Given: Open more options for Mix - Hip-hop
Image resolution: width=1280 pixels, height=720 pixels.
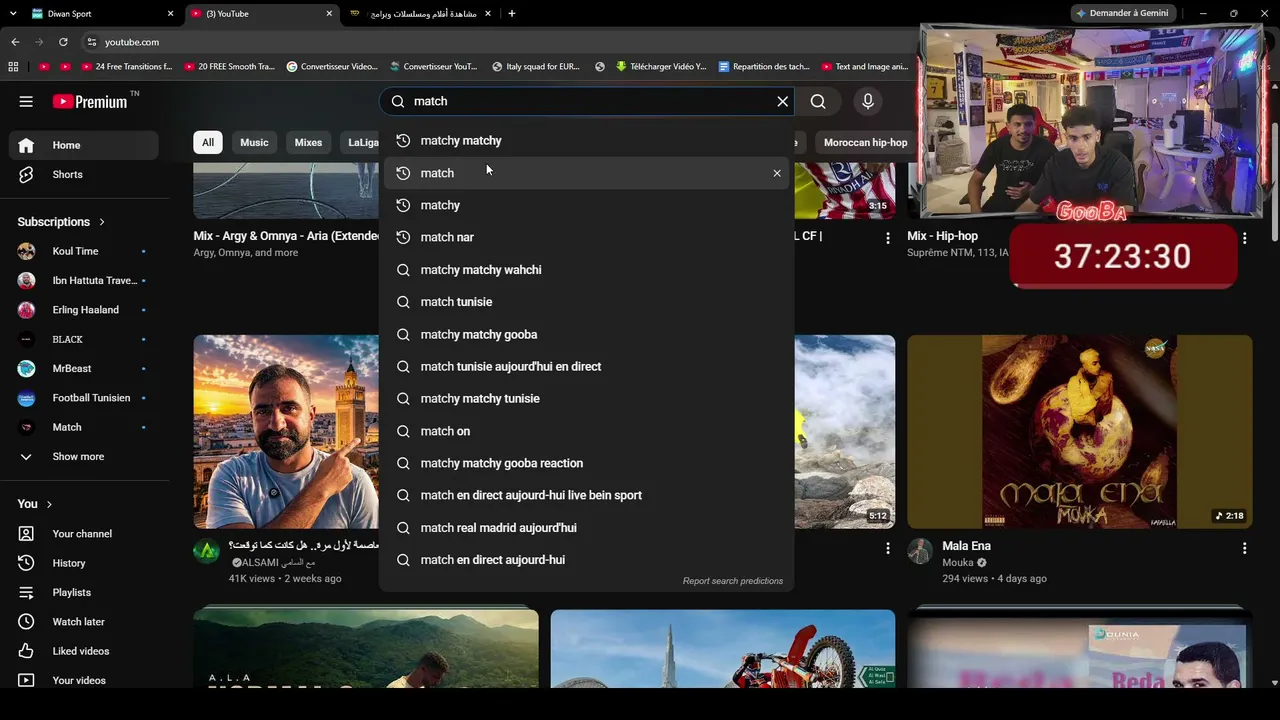Looking at the screenshot, I should 1244,238.
